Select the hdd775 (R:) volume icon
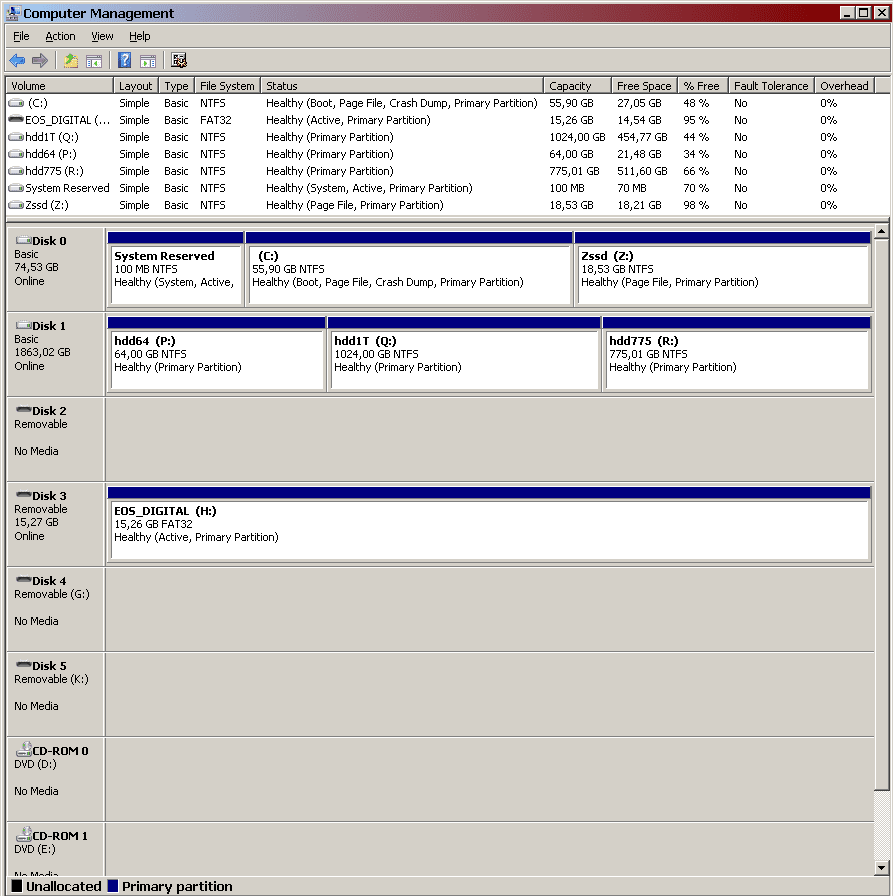893x896 pixels. tap(17, 171)
